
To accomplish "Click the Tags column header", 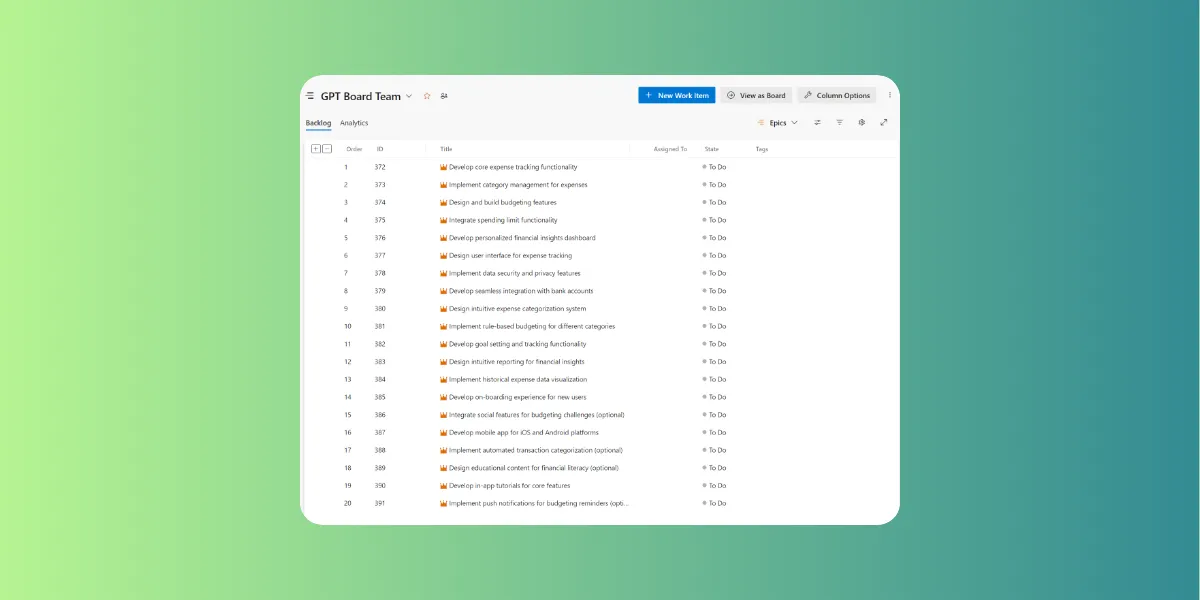I will coord(762,149).
